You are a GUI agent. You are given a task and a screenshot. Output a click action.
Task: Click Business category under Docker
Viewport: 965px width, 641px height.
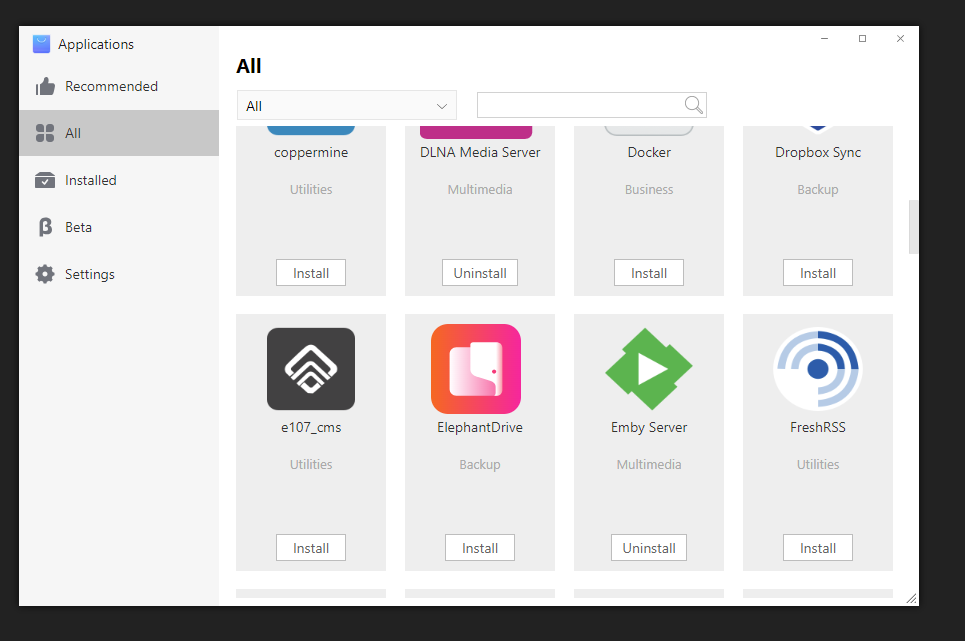pos(649,189)
